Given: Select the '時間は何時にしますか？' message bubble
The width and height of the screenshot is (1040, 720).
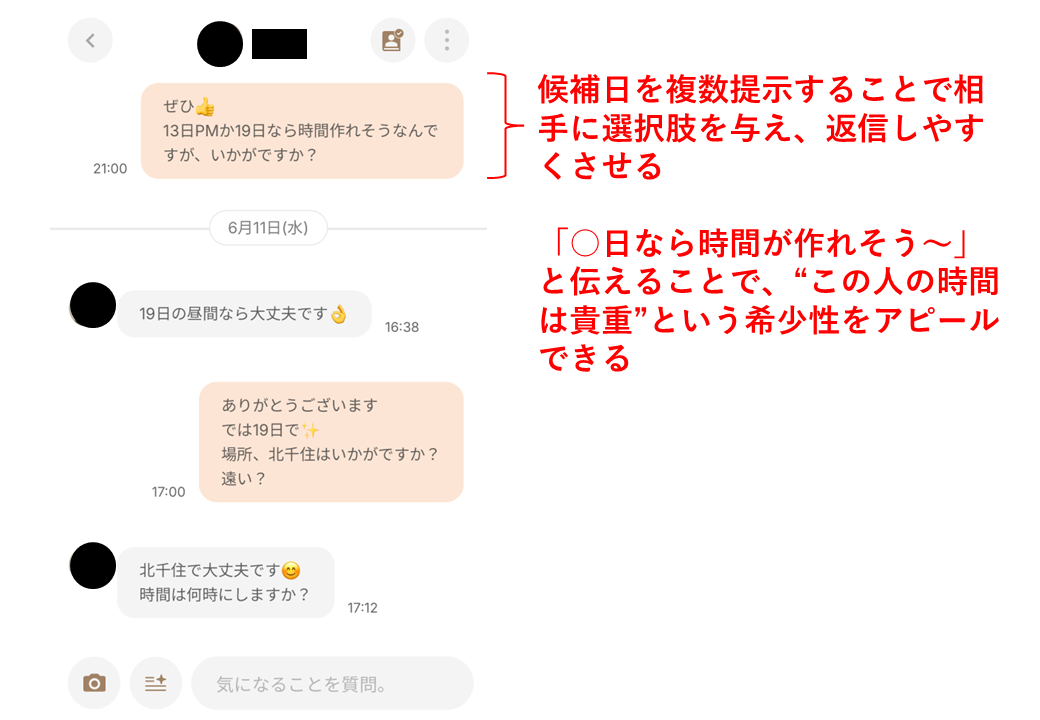Looking at the screenshot, I should (x=226, y=583).
